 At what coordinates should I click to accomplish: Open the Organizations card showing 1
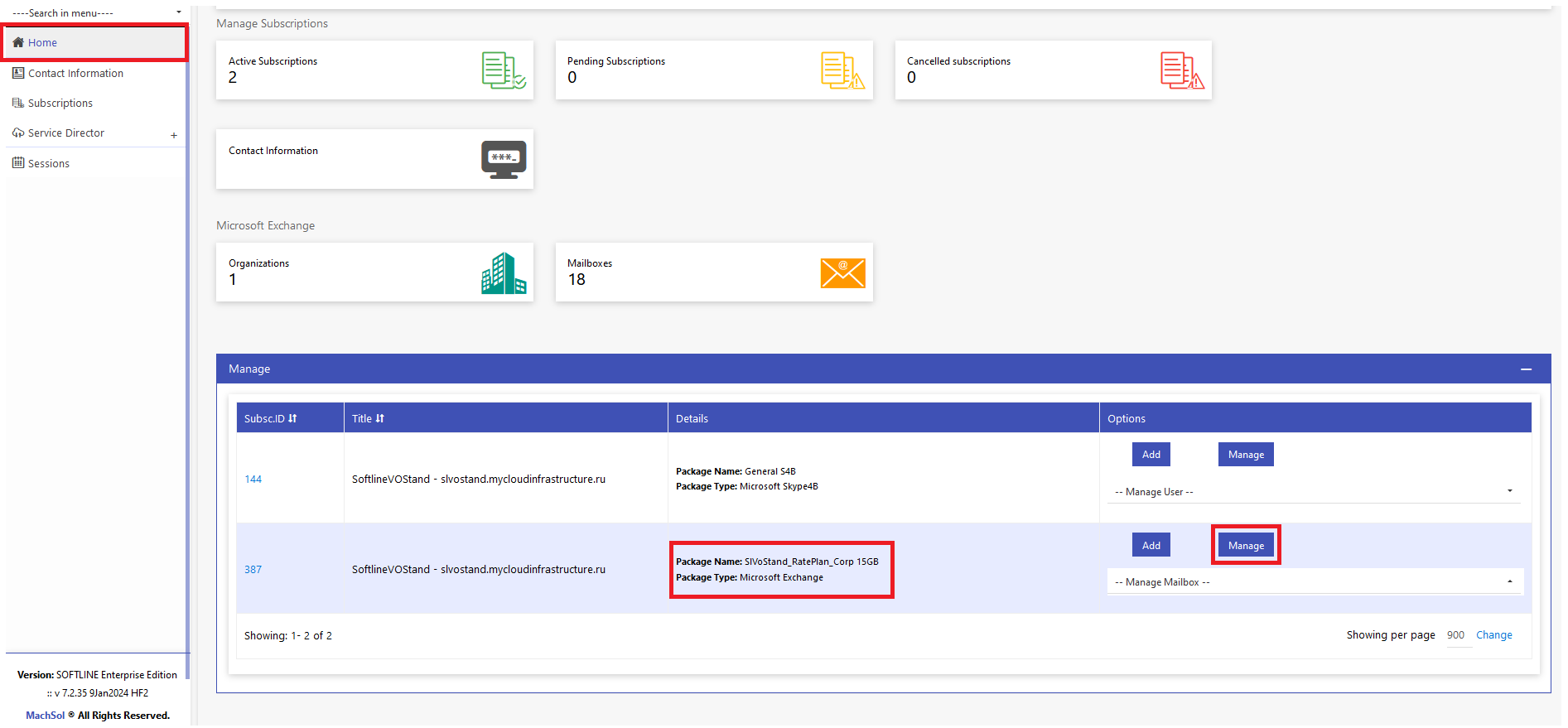coord(374,272)
